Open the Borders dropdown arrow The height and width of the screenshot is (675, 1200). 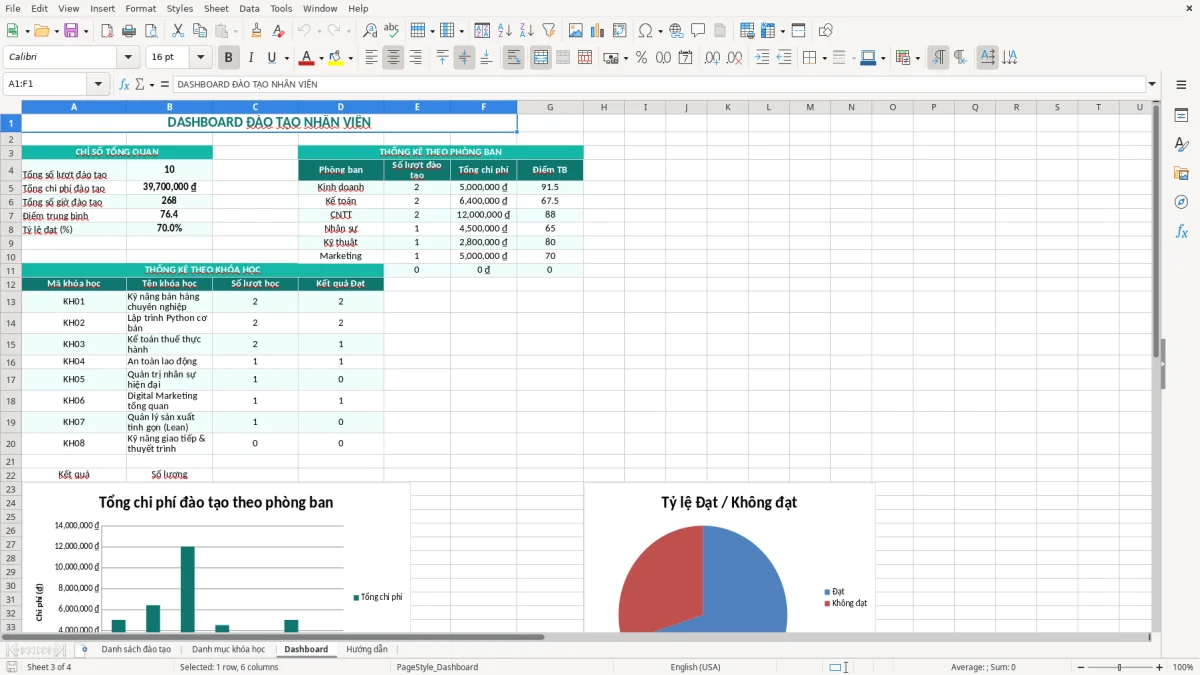click(x=826, y=58)
